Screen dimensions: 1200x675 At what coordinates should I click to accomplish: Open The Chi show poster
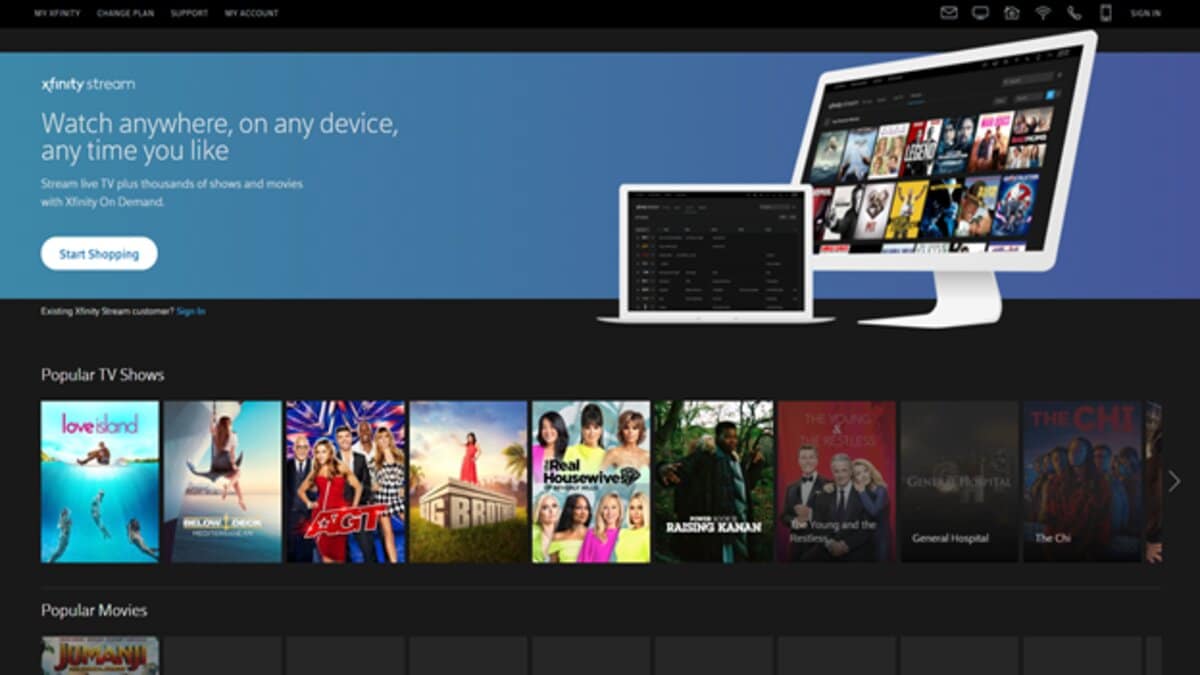pos(1082,482)
